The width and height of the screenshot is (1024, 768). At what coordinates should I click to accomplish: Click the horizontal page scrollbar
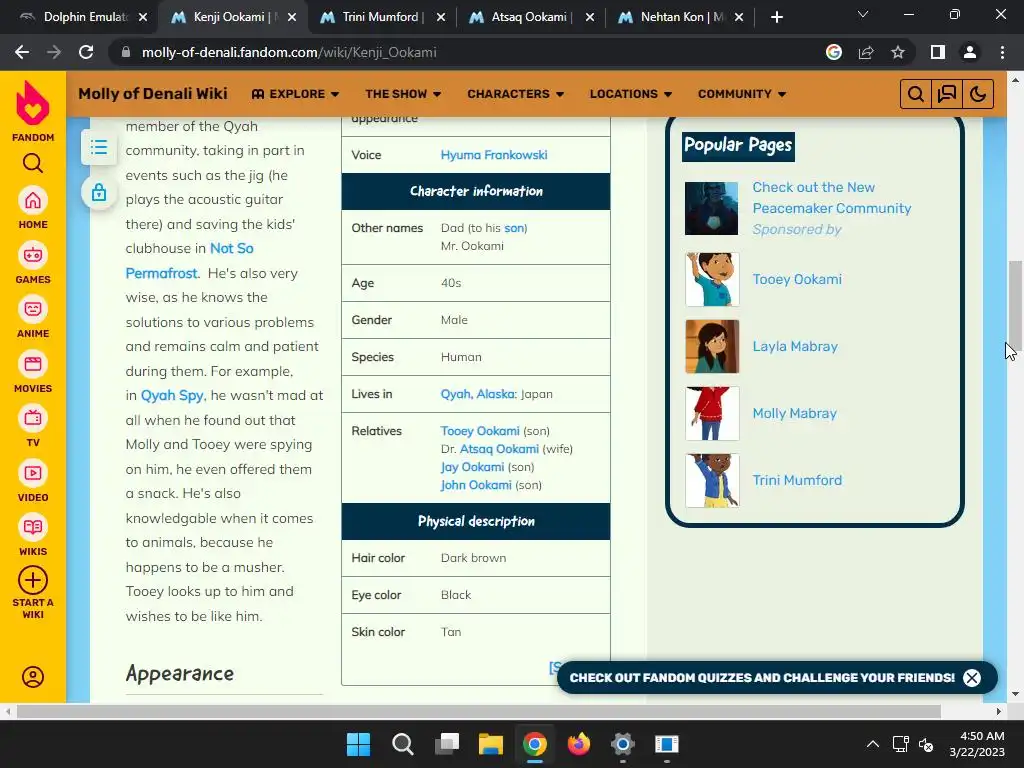(x=478, y=711)
